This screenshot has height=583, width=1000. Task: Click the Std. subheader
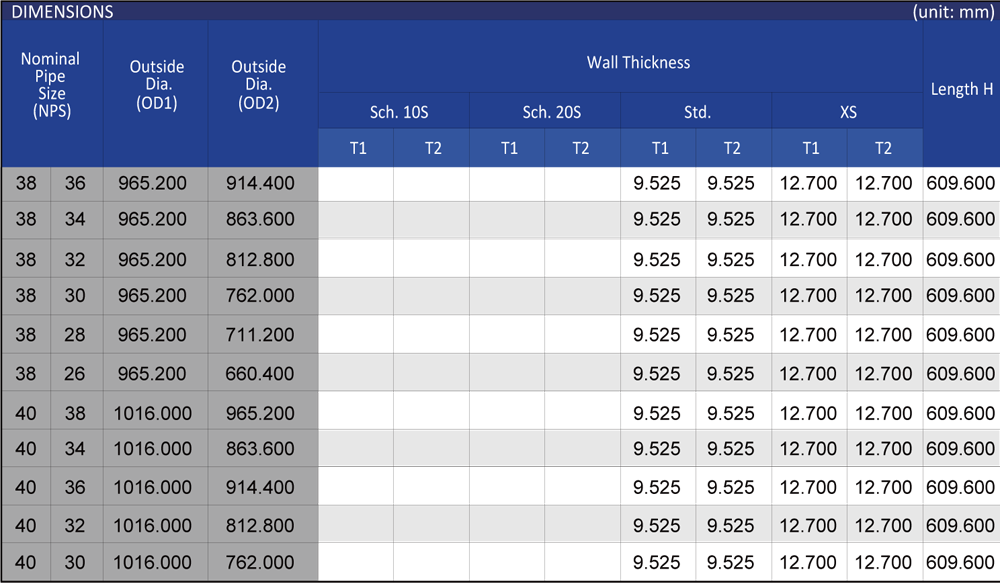(x=697, y=113)
